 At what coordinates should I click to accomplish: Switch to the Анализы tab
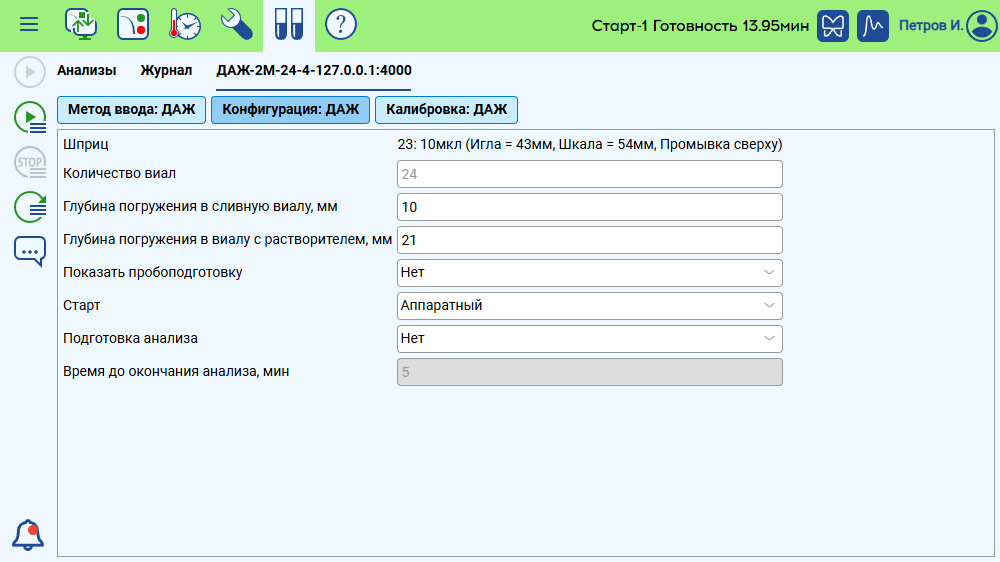(x=86, y=71)
